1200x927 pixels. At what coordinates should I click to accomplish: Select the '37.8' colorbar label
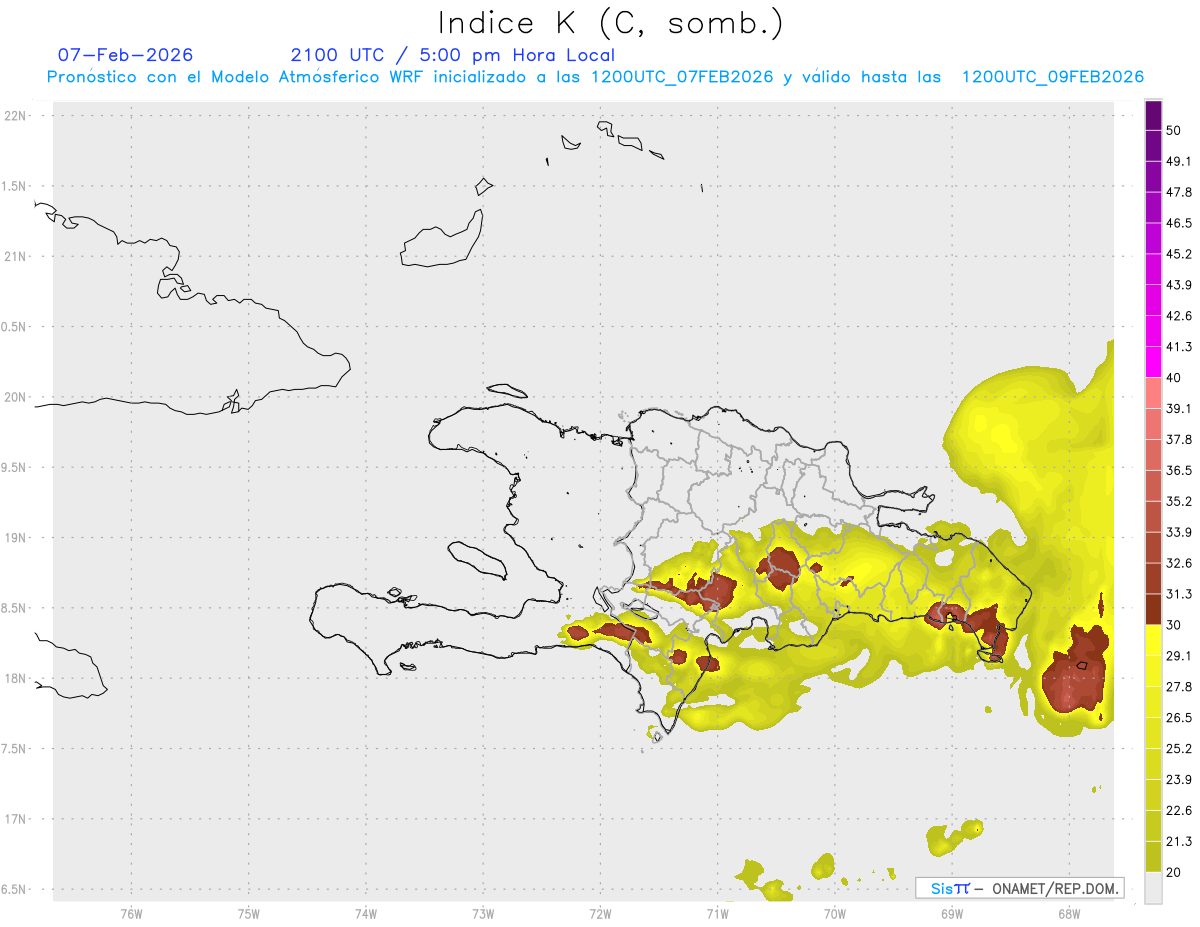click(1179, 439)
